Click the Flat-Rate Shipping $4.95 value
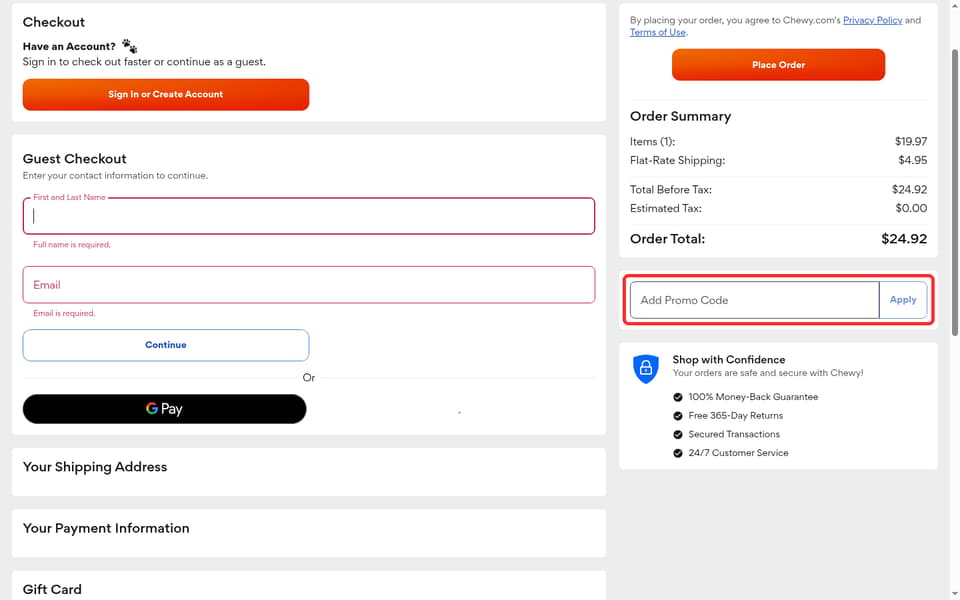The width and height of the screenshot is (960, 600). [x=912, y=160]
